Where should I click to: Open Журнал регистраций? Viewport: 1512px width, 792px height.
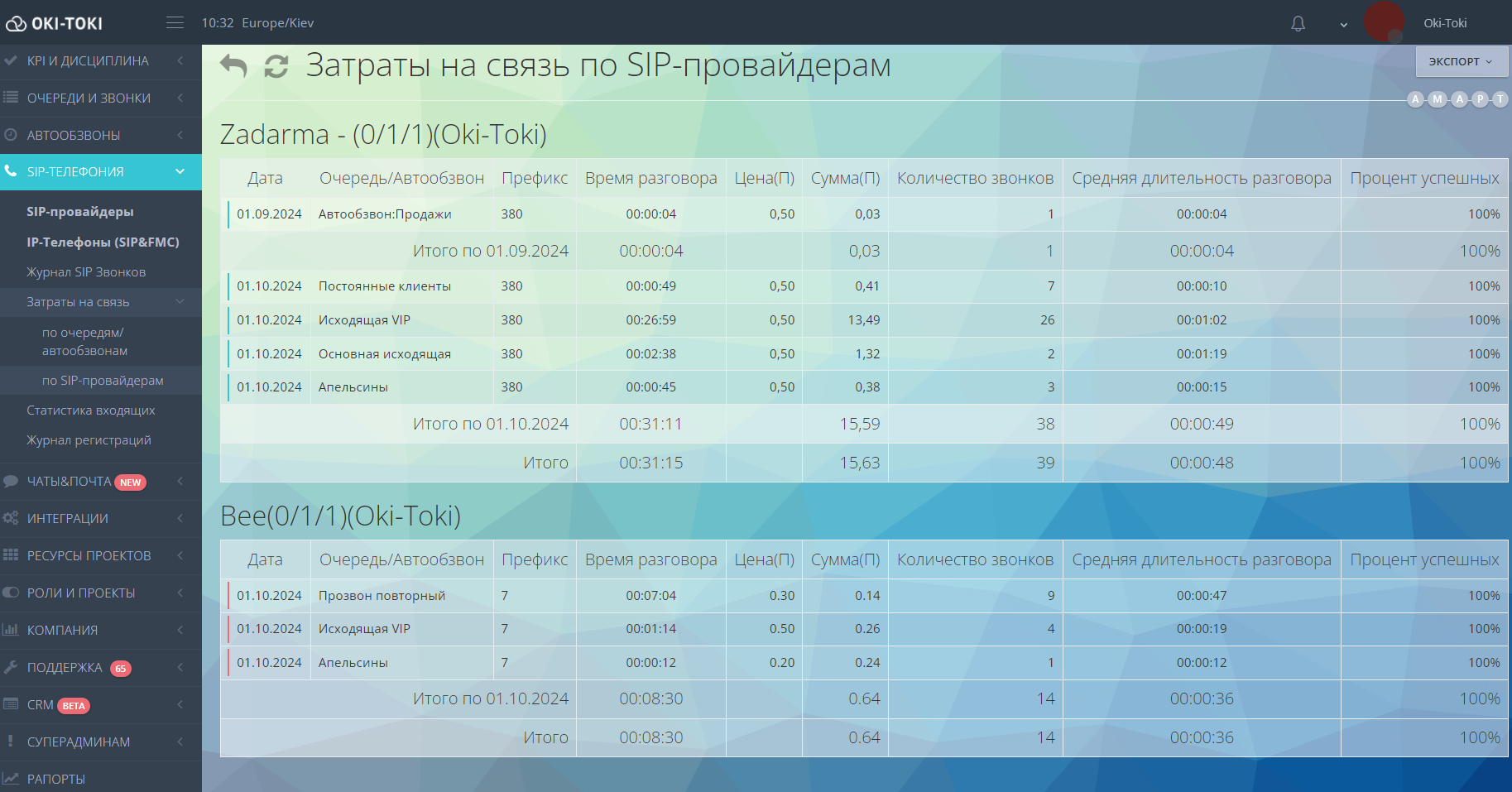(x=89, y=440)
